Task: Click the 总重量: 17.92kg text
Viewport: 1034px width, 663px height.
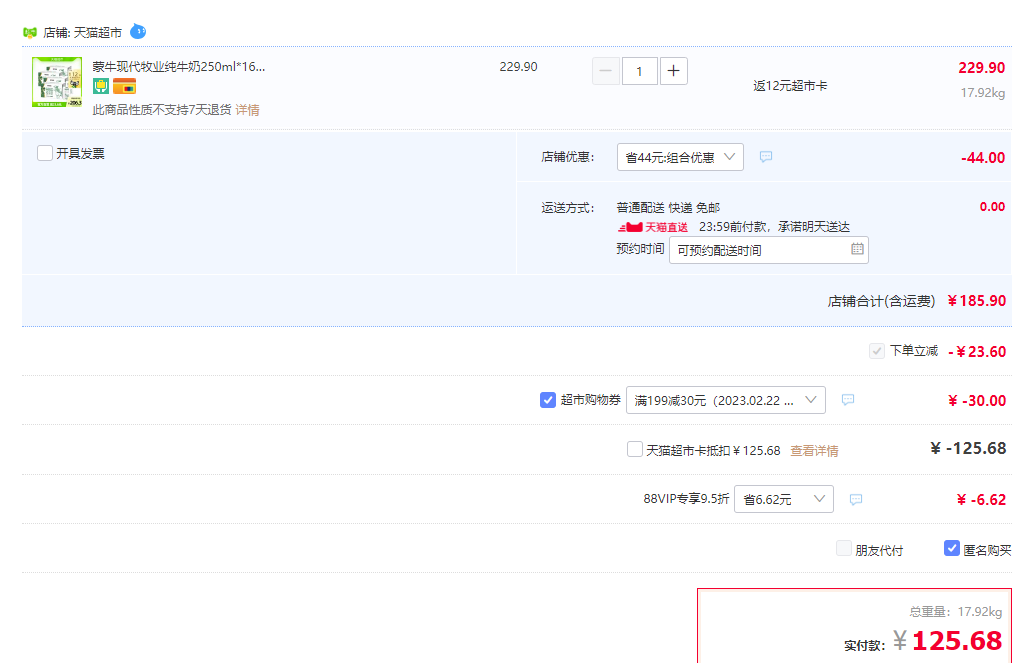Action: (x=956, y=612)
